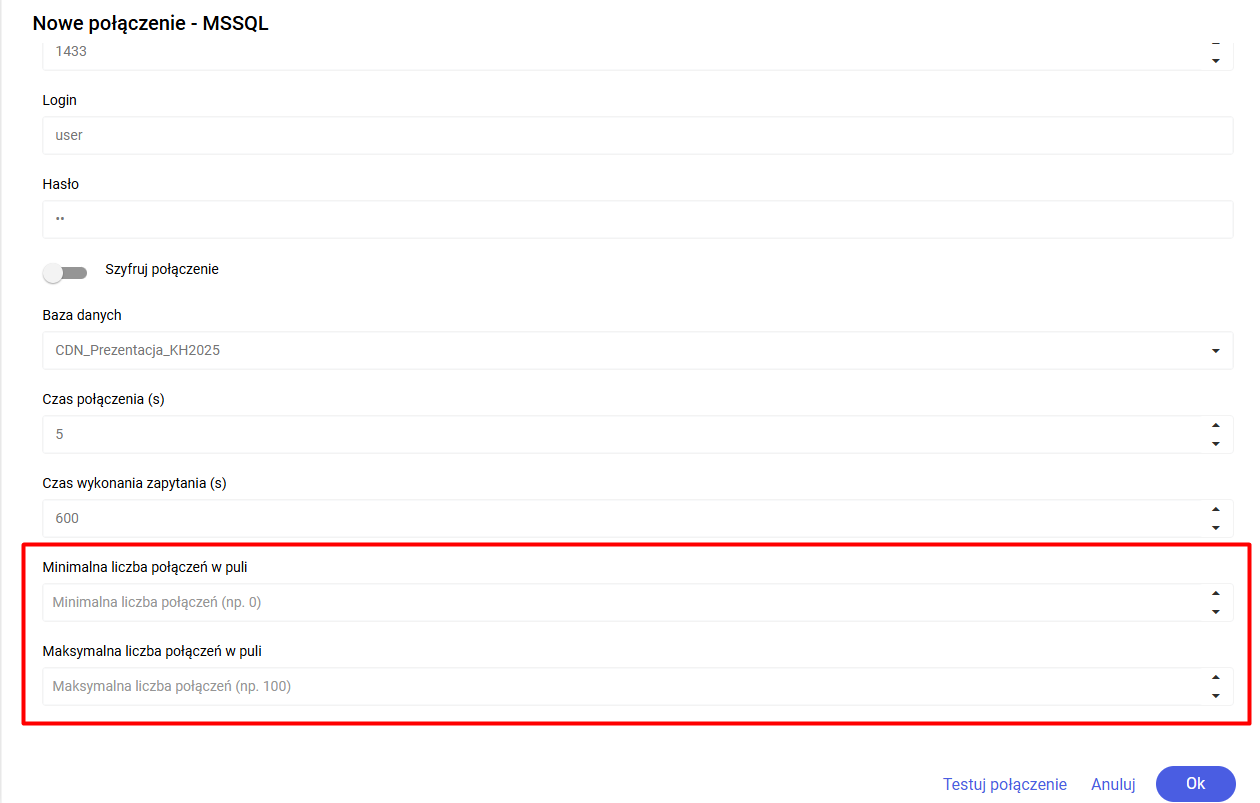Image resolution: width=1260 pixels, height=803 pixels.
Task: Click the Nowe połączenie - MSSQL title
Action: click(151, 23)
